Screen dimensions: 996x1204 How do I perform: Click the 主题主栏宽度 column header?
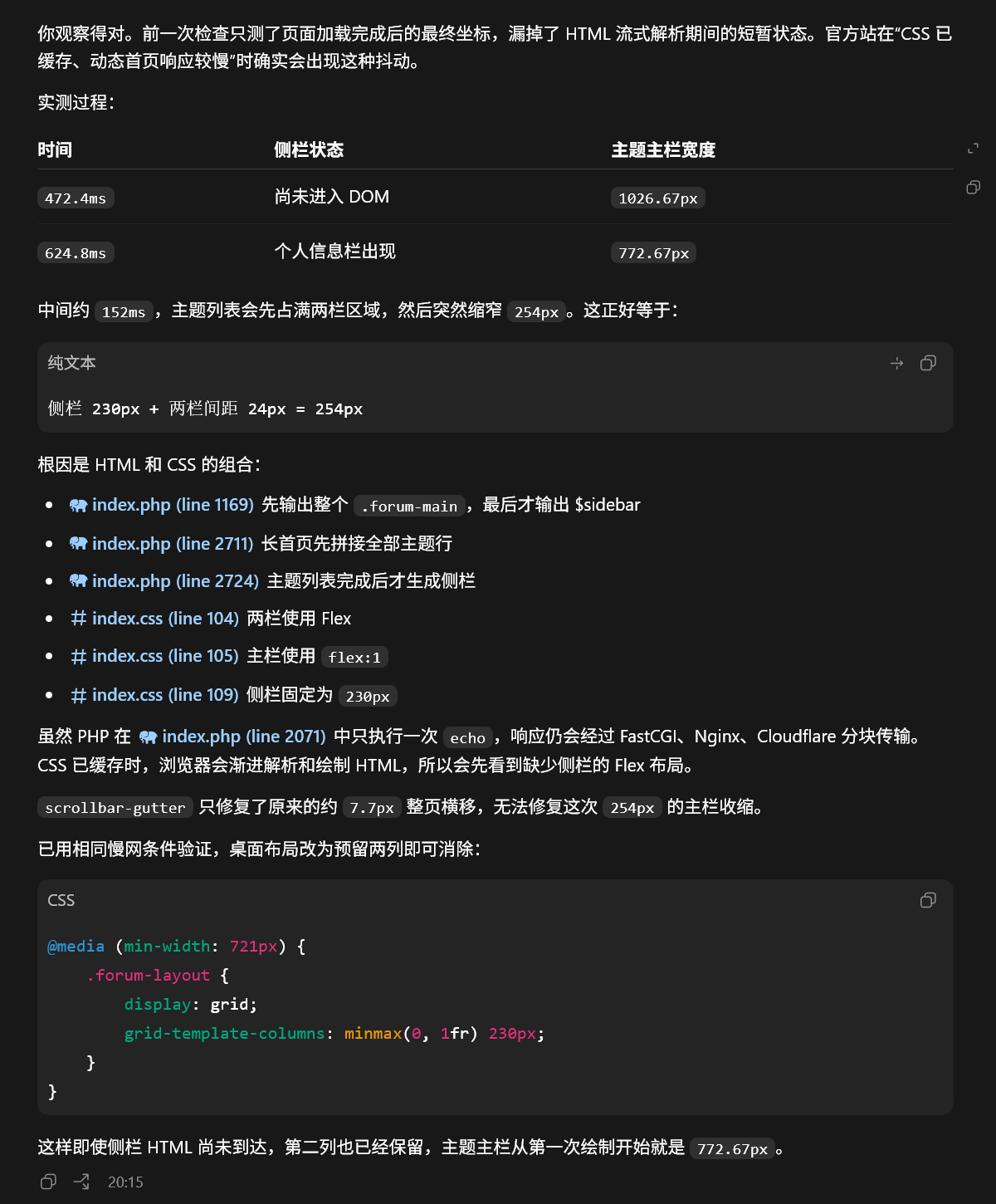coord(663,149)
